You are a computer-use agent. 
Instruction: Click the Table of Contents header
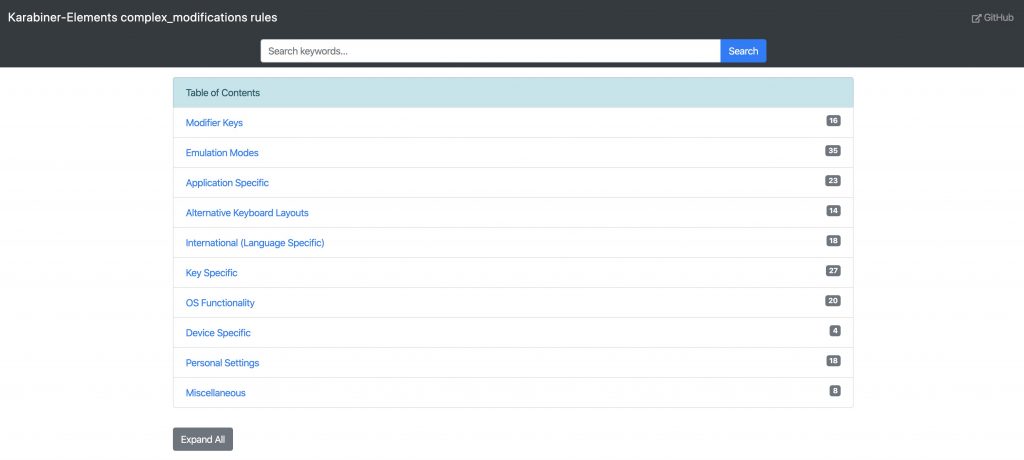pos(513,93)
